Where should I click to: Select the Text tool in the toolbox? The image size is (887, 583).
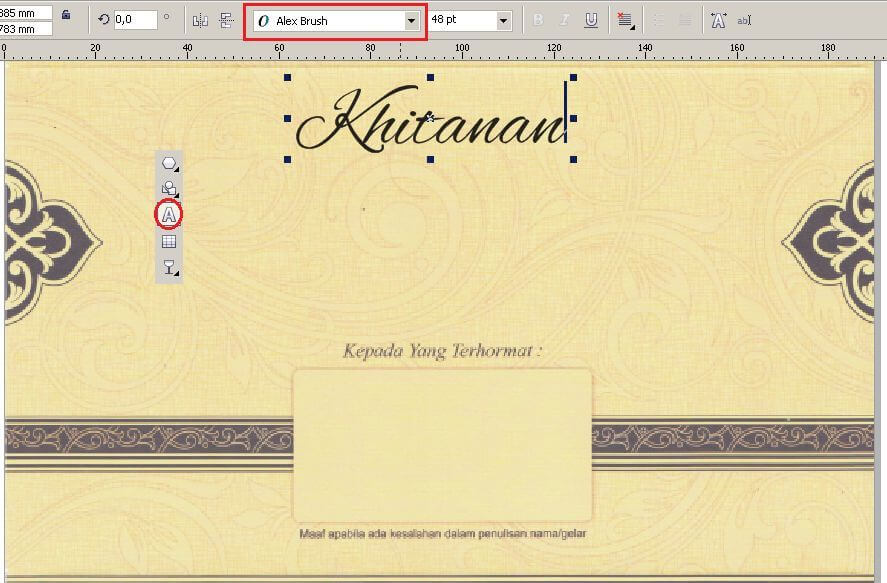169,215
